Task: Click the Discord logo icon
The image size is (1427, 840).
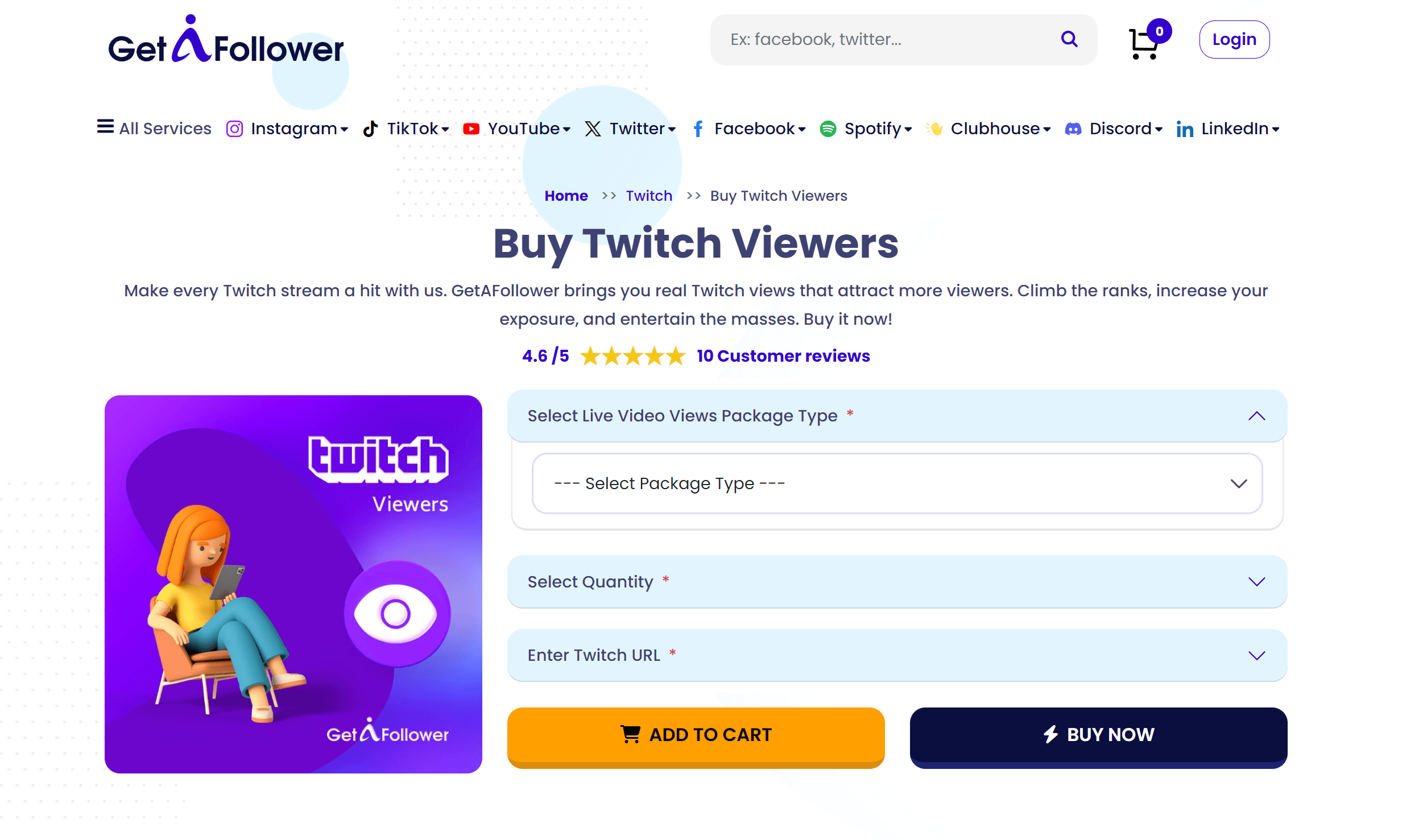Action: (x=1073, y=129)
